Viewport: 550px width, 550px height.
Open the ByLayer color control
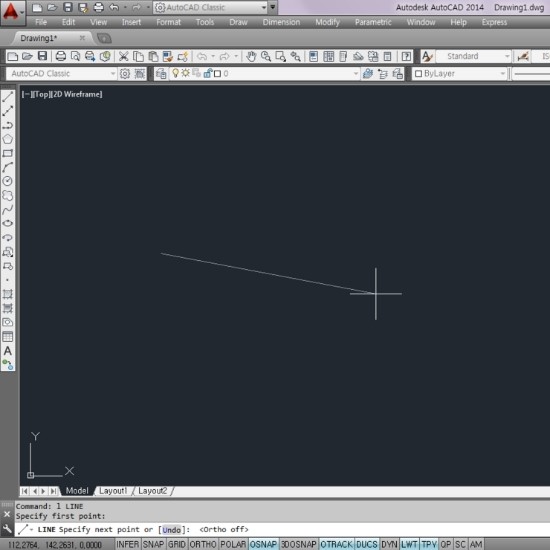460,74
